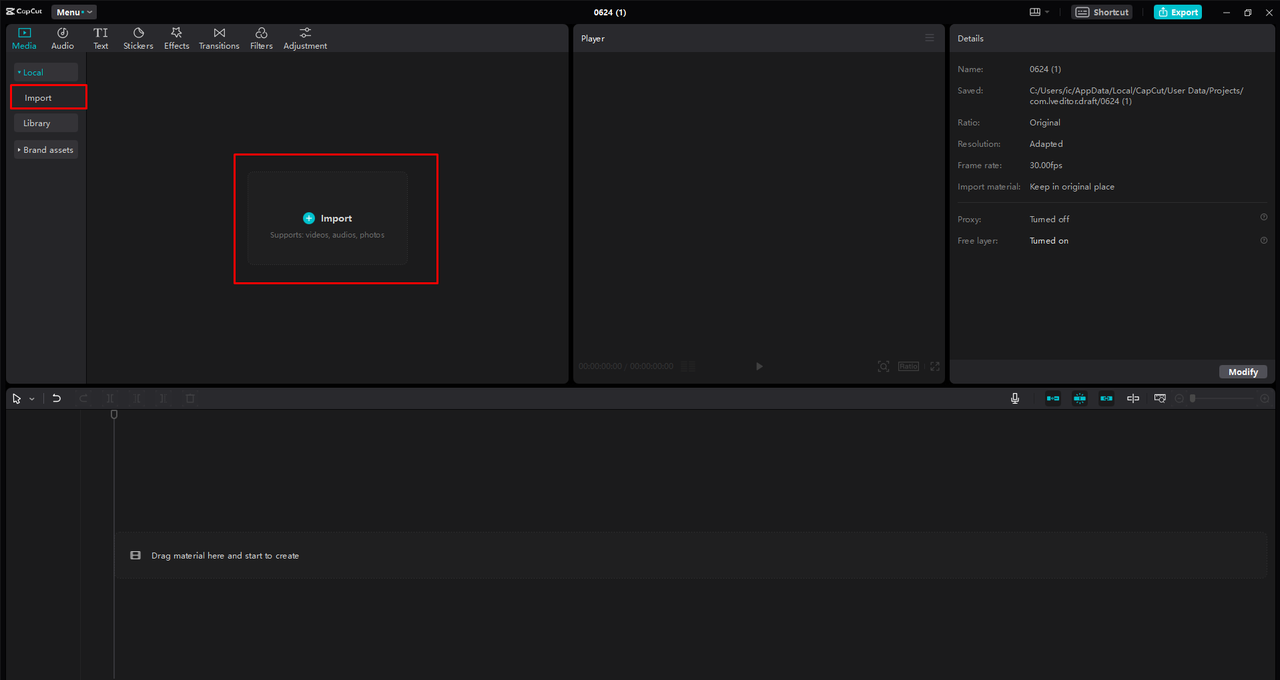Click the Proxy 'Turned off' value
Image resolution: width=1280 pixels, height=680 pixels.
[x=1049, y=219]
